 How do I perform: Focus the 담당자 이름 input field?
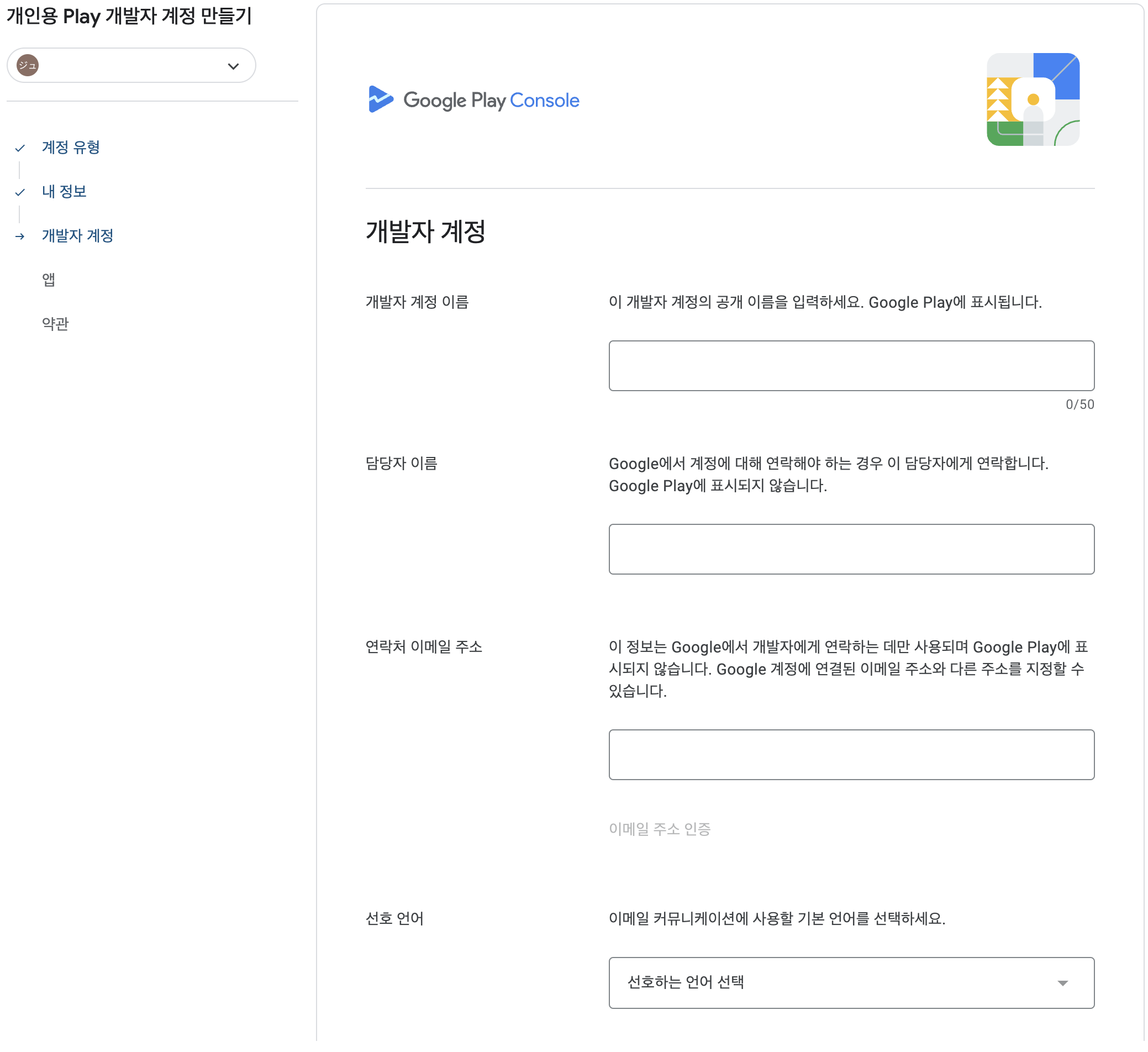coord(851,549)
